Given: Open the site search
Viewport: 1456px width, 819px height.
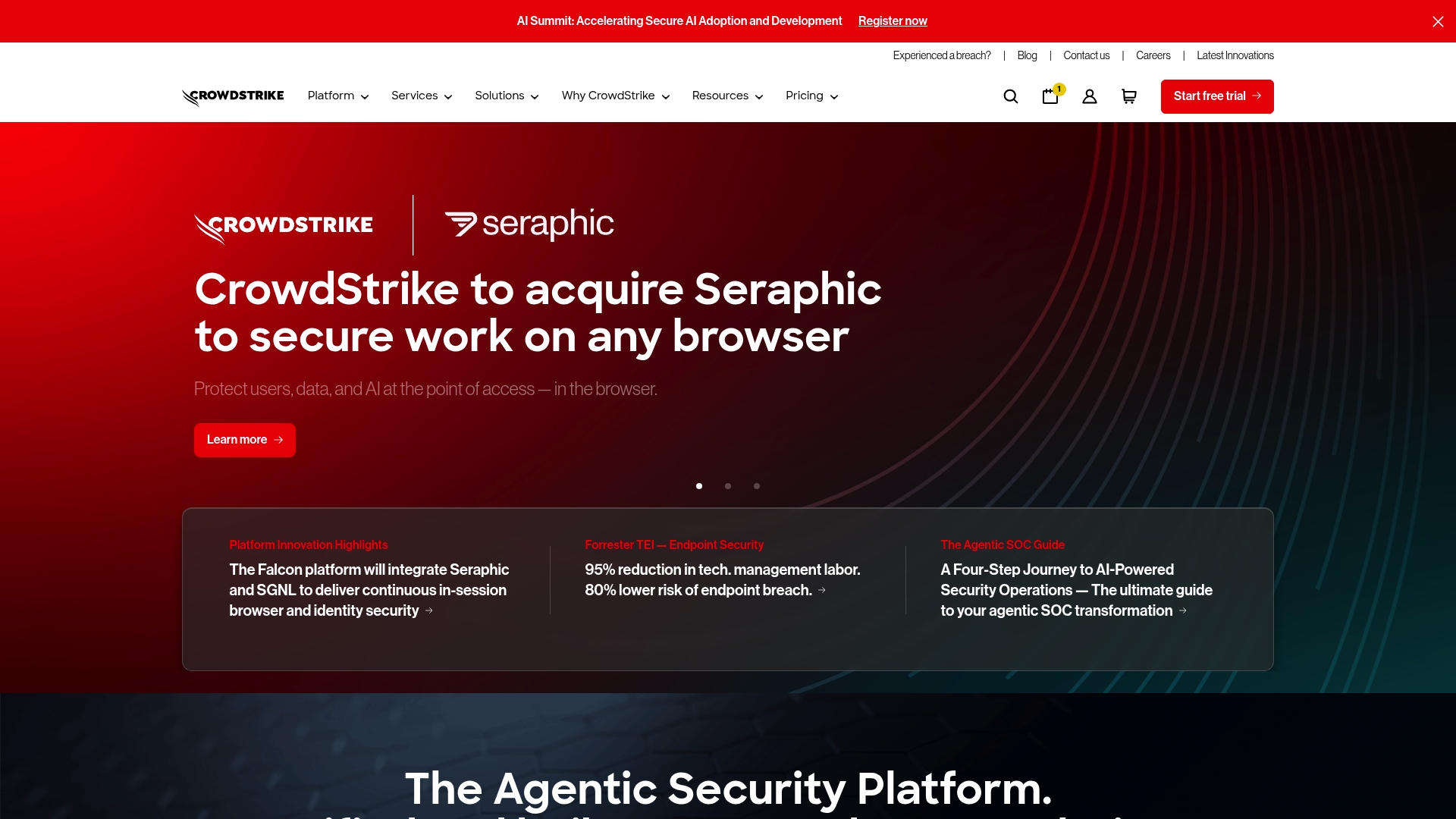Looking at the screenshot, I should [x=1010, y=96].
